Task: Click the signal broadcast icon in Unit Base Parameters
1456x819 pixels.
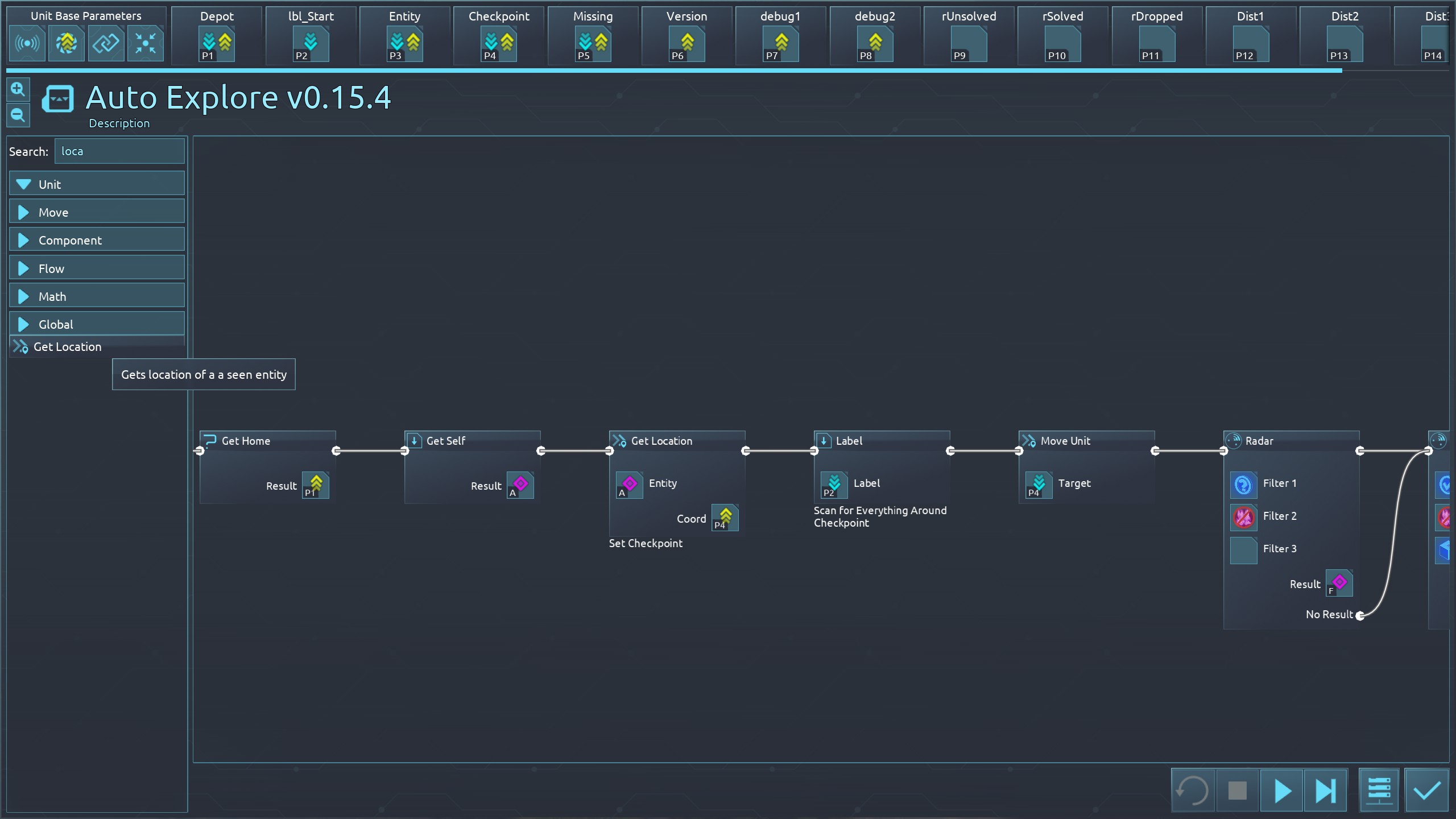Action: click(x=27, y=43)
